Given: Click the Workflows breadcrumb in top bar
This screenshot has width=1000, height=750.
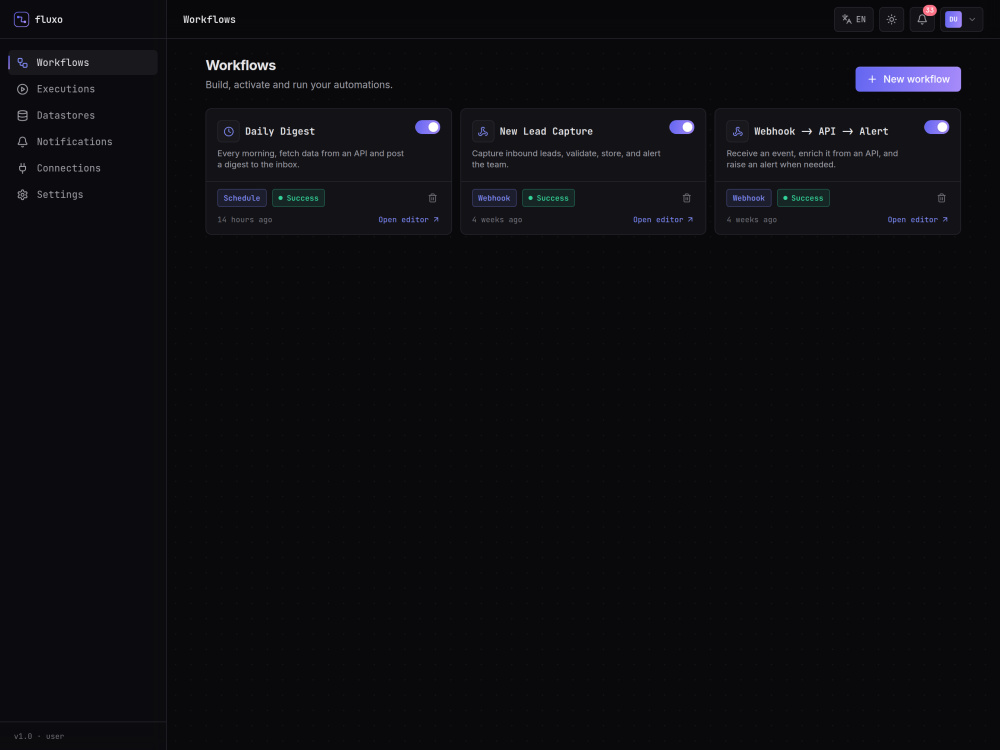Looking at the screenshot, I should pos(209,20).
